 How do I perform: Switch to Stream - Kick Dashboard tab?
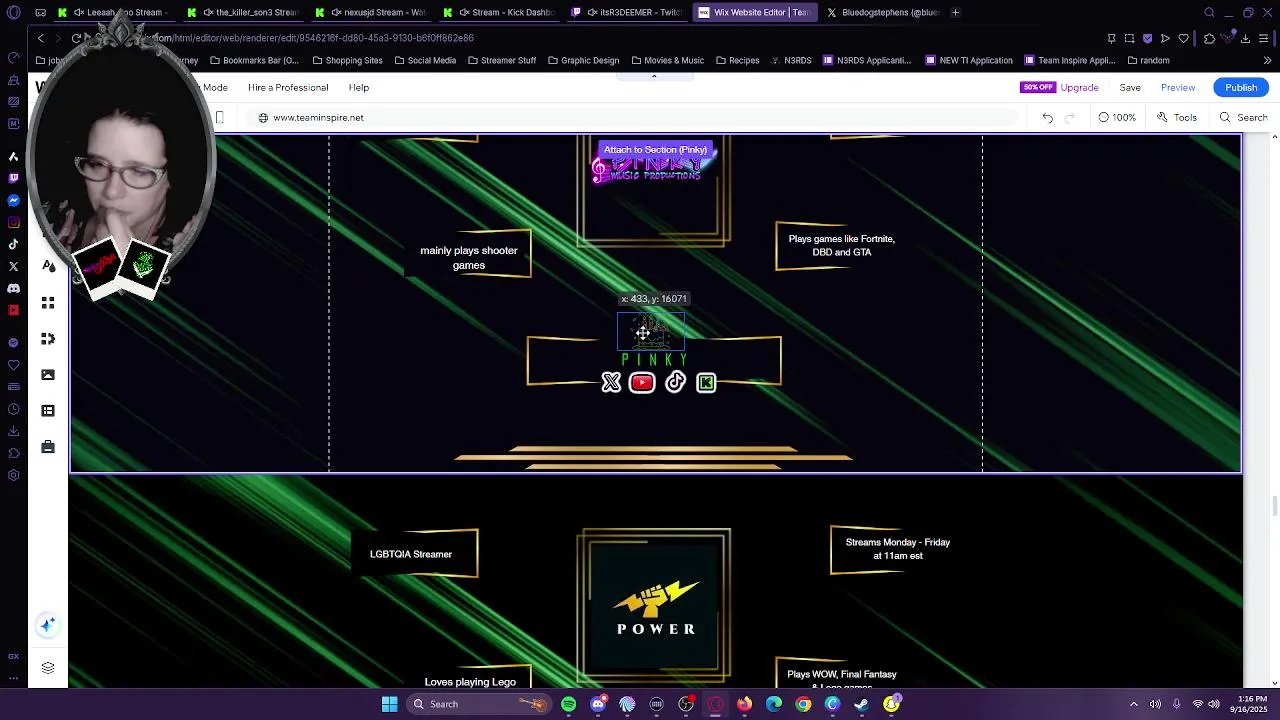tap(499, 12)
